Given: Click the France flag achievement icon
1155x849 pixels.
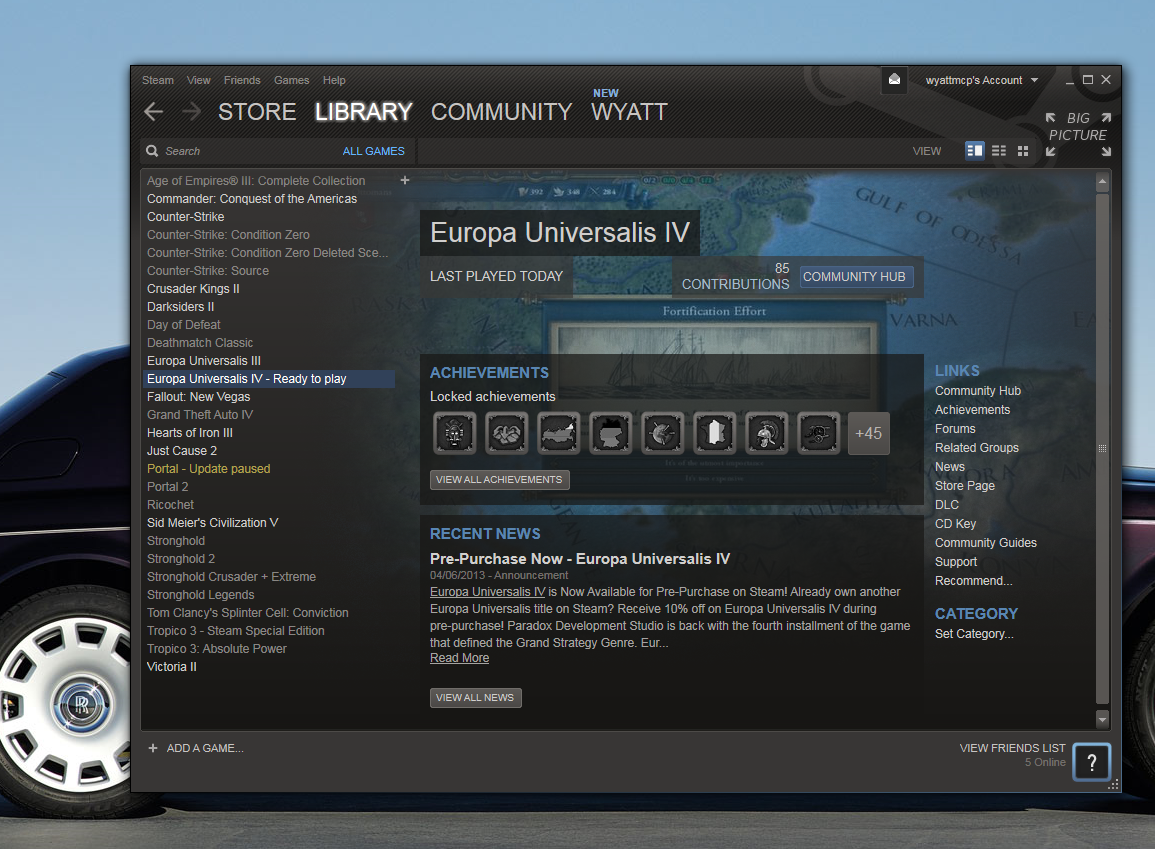Looking at the screenshot, I should [x=714, y=433].
